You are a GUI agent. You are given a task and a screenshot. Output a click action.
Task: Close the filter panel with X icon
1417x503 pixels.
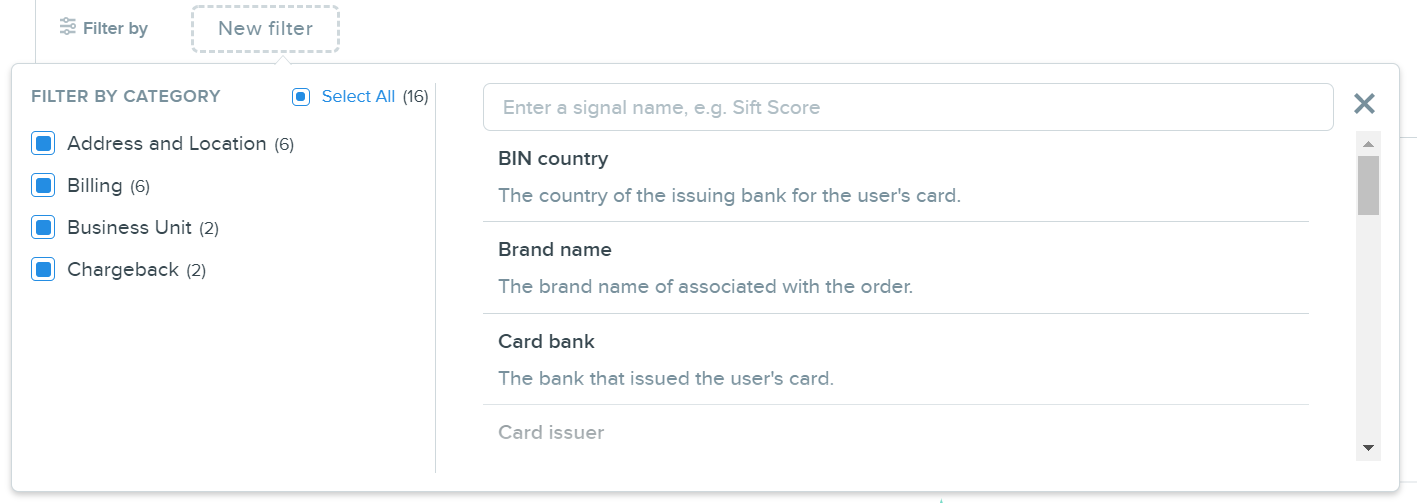tap(1364, 104)
